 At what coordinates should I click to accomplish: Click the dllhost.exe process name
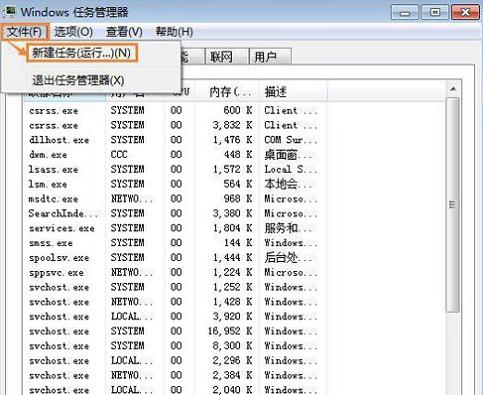coord(59,140)
